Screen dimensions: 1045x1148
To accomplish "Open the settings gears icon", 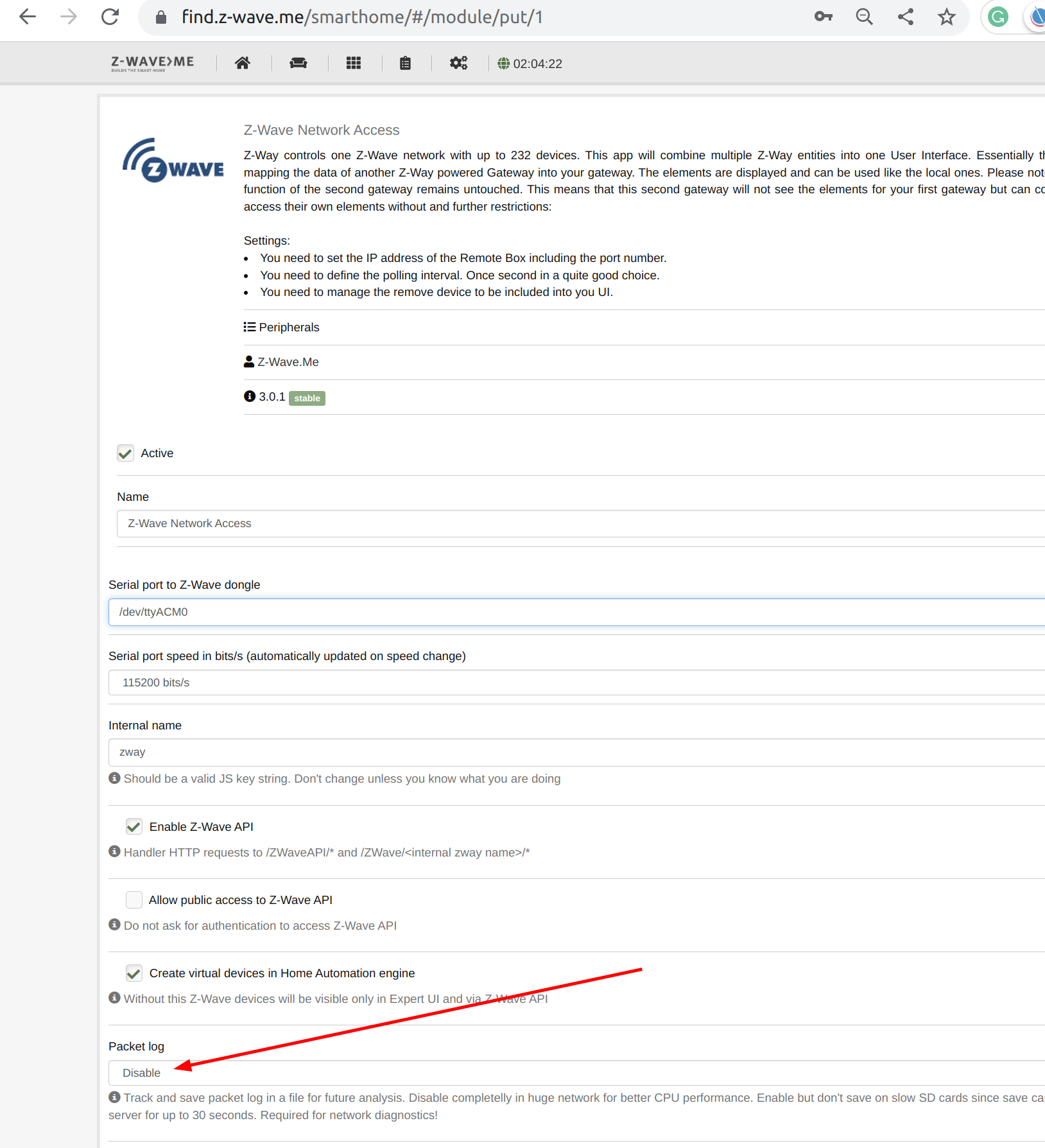I will point(458,63).
